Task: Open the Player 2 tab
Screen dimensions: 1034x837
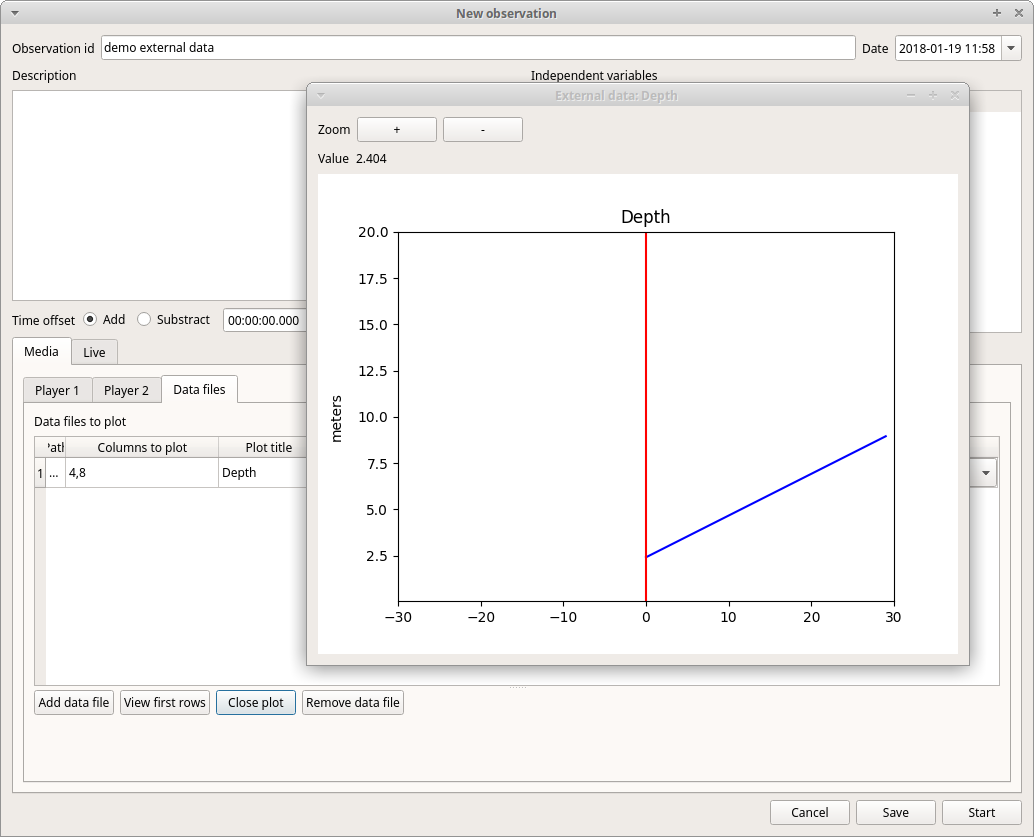Action: (127, 390)
